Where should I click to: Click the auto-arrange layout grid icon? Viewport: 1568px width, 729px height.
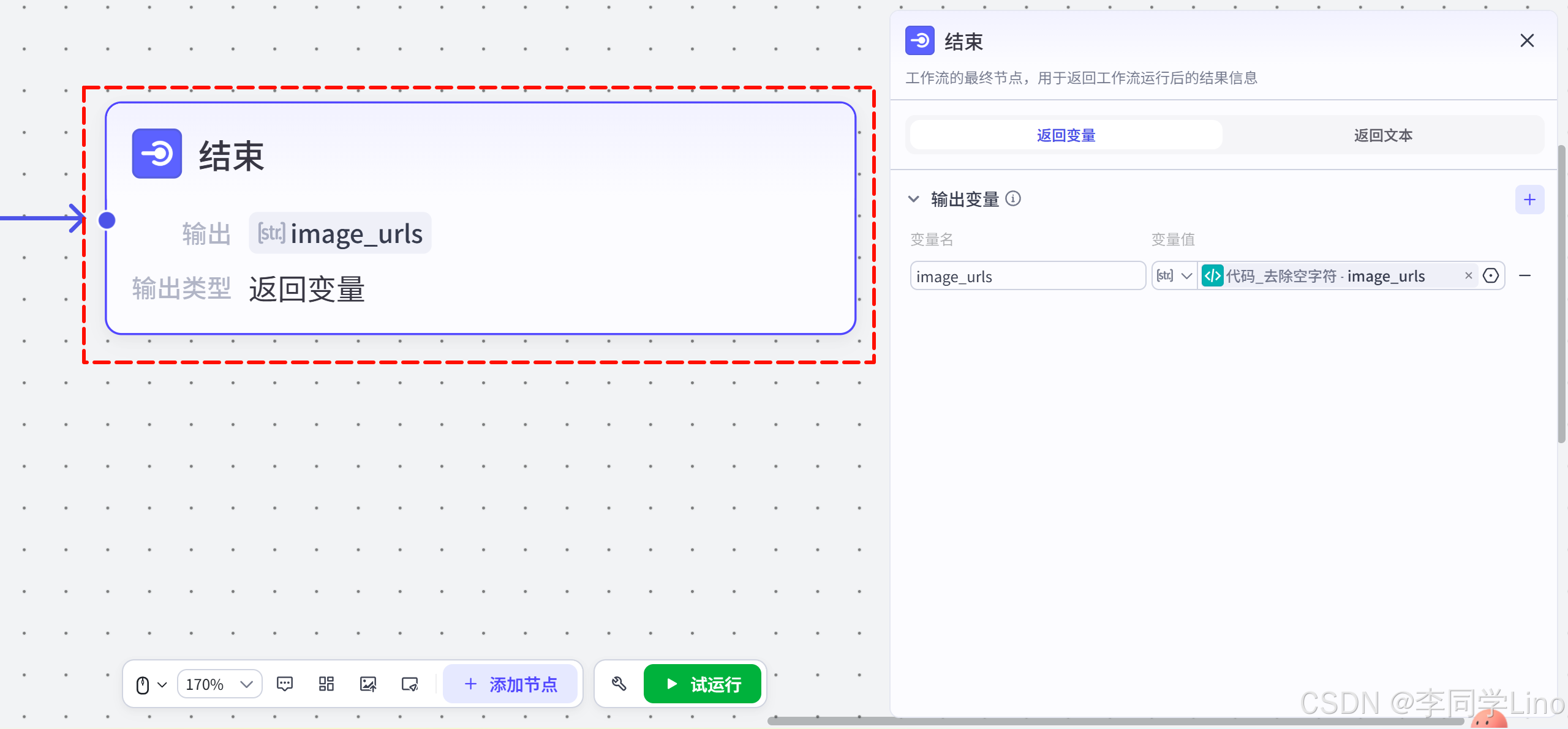click(326, 684)
